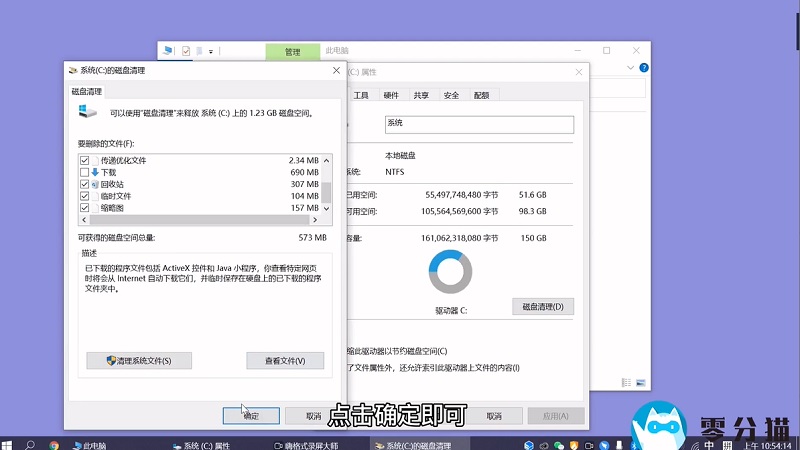800x450 pixels.
Task: Click the 清理系统文件(S) button
Action: click(138, 360)
